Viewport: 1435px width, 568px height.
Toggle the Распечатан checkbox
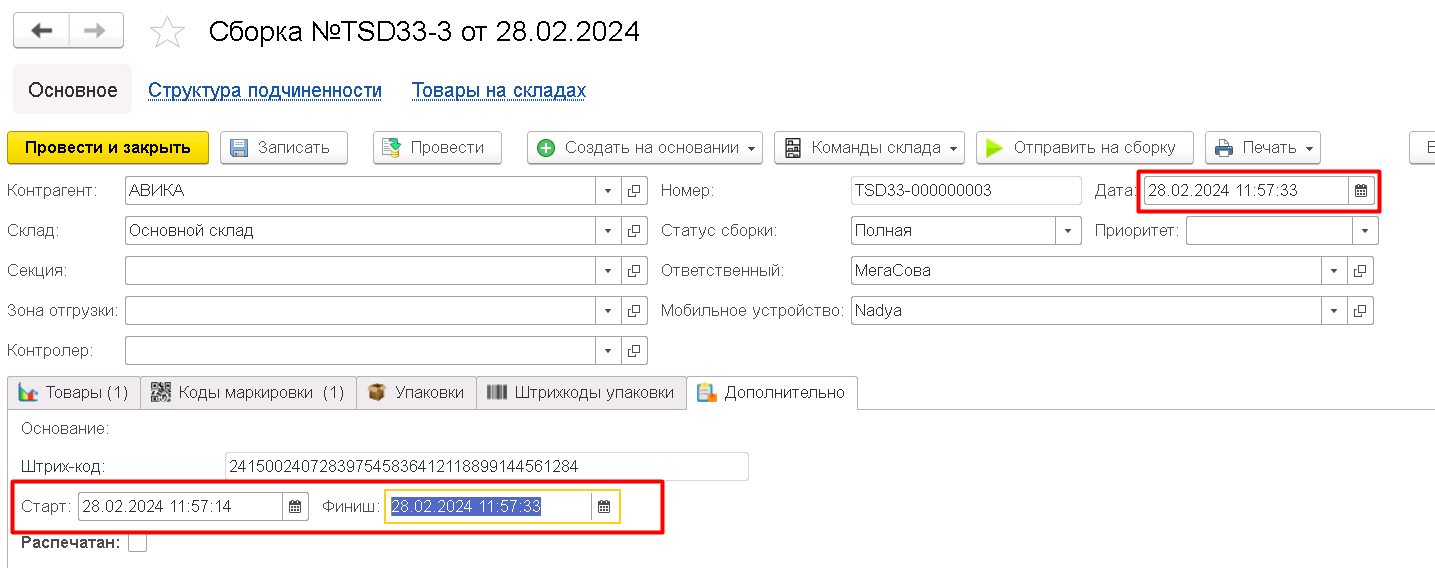pos(138,542)
